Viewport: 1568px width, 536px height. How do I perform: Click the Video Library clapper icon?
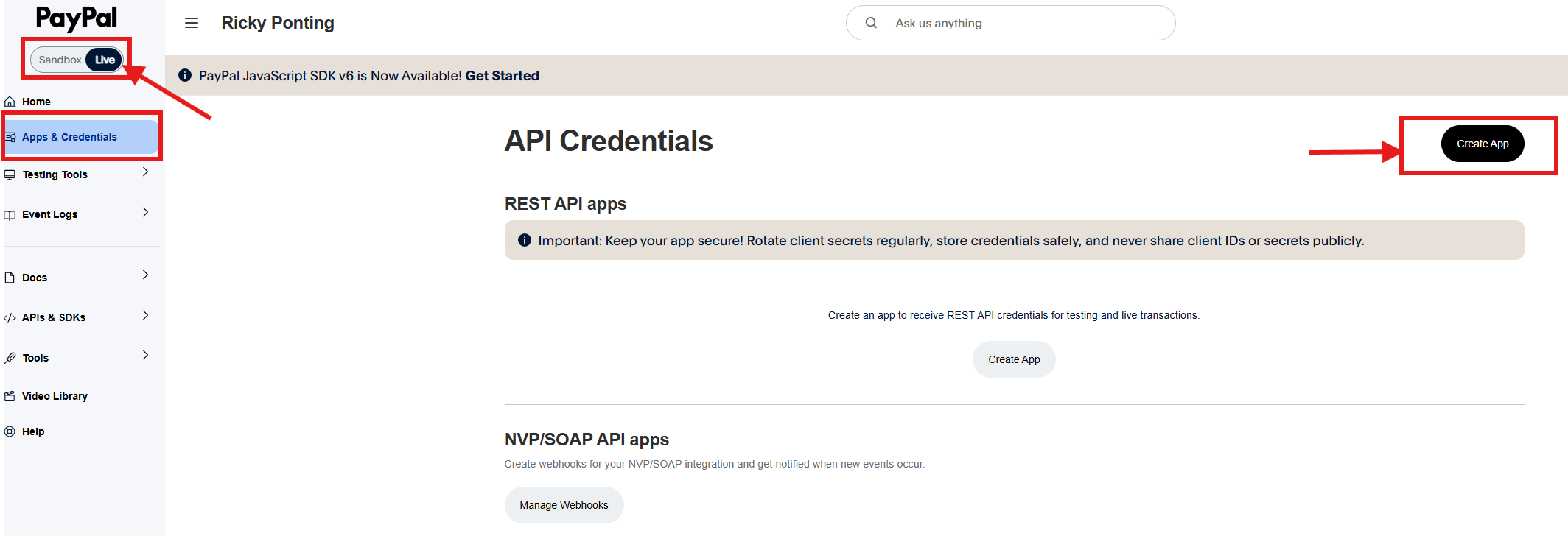pos(10,396)
